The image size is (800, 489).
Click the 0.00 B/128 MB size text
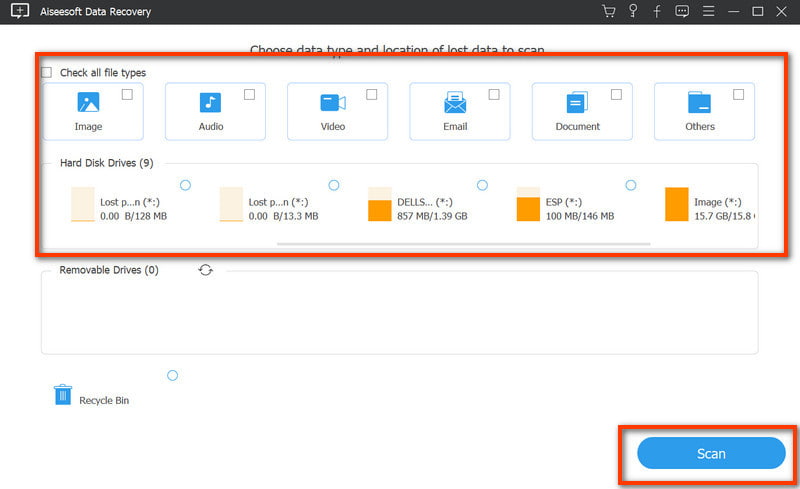pos(133,216)
